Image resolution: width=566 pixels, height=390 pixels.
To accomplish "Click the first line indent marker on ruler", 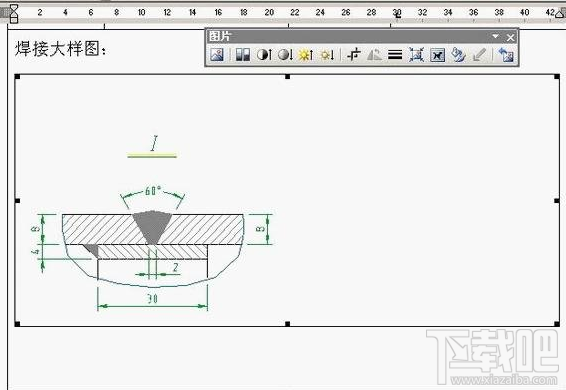I will pos(14,8).
